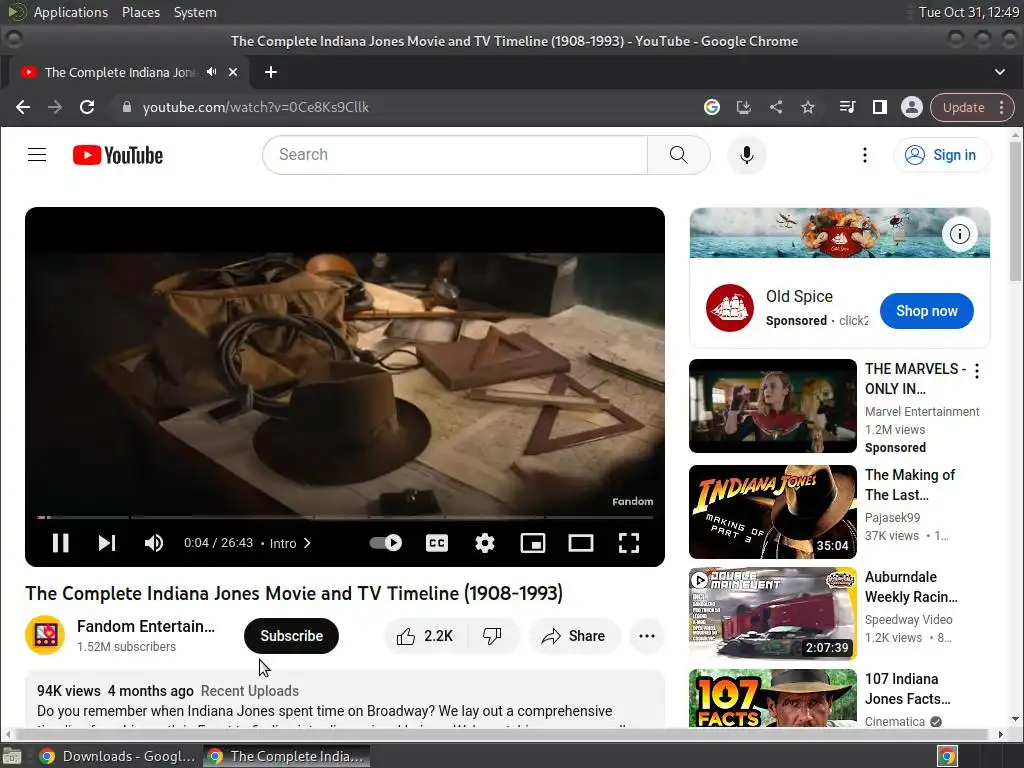The image size is (1024, 768).
Task: Open options for The Marvels video
Action: pos(976,371)
